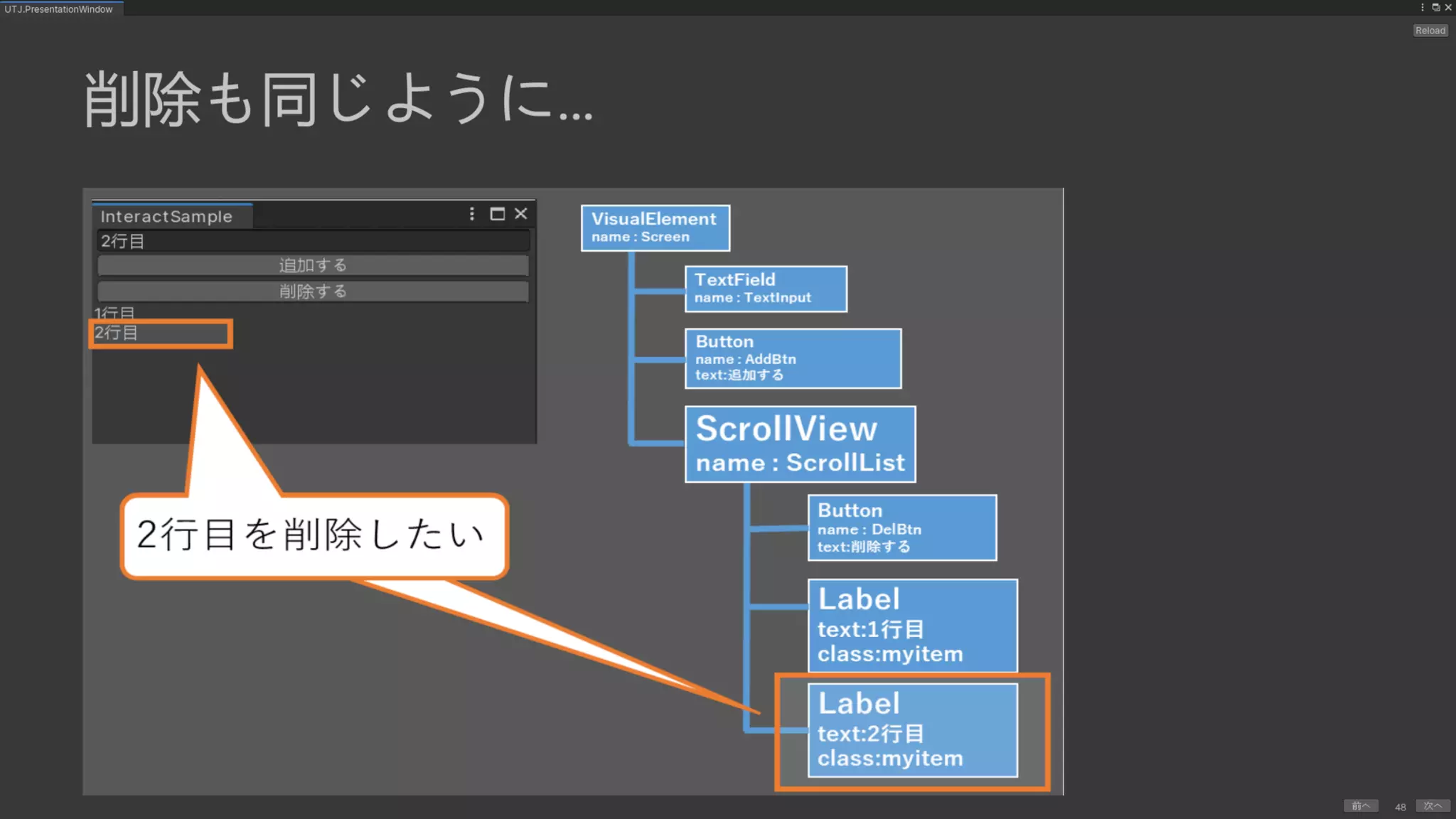Click the Reload button
The height and width of the screenshot is (819, 1456).
click(1430, 31)
